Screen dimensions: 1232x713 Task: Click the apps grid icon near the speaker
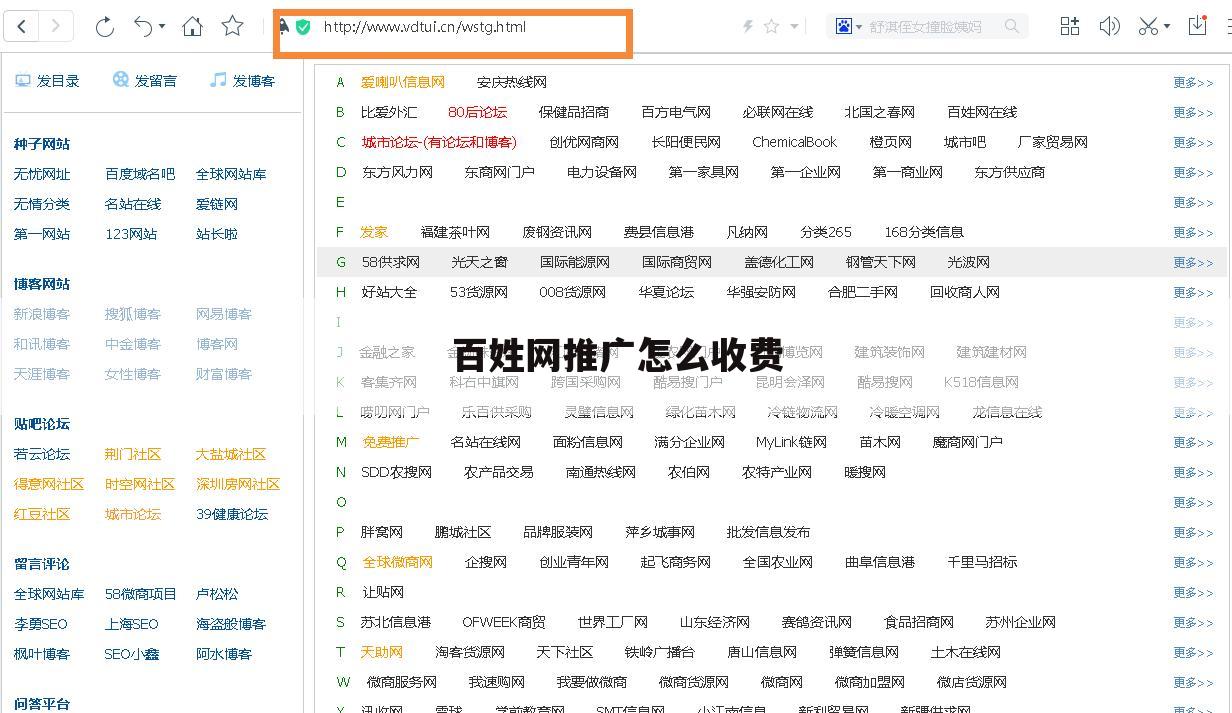[1069, 26]
